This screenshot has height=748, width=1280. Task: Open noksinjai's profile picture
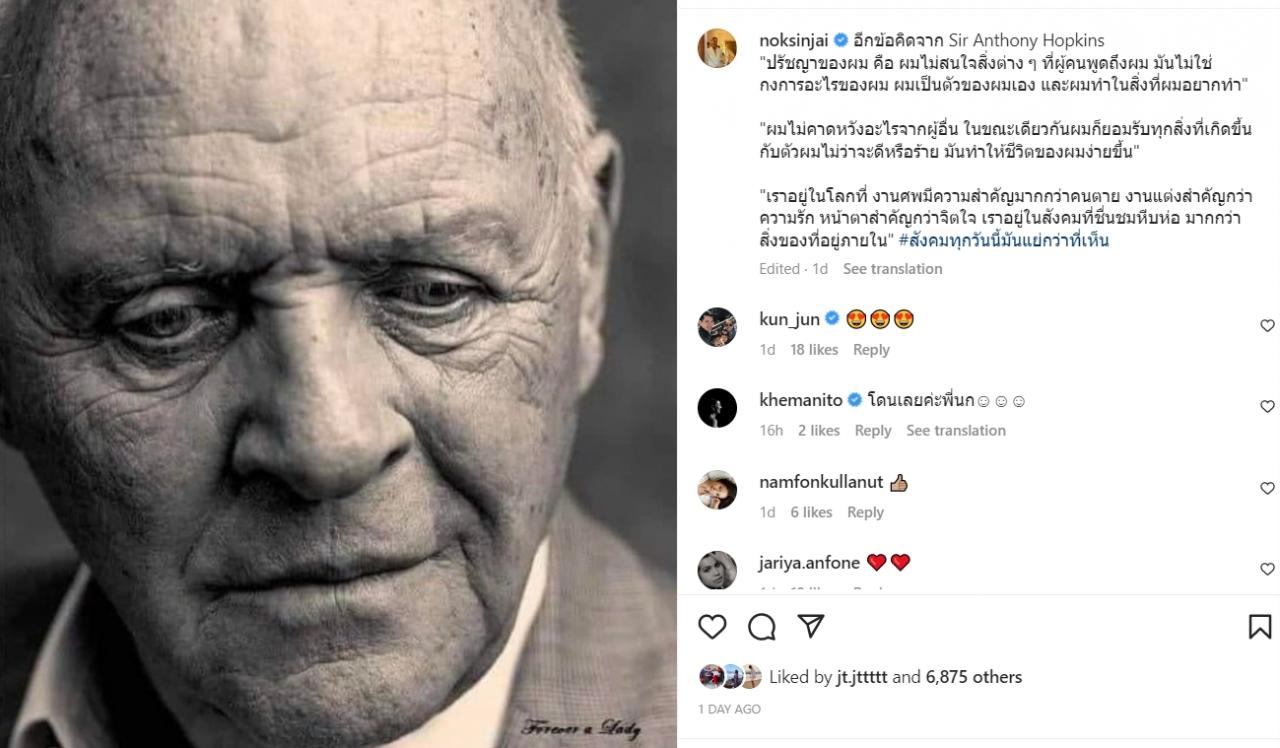coord(717,48)
